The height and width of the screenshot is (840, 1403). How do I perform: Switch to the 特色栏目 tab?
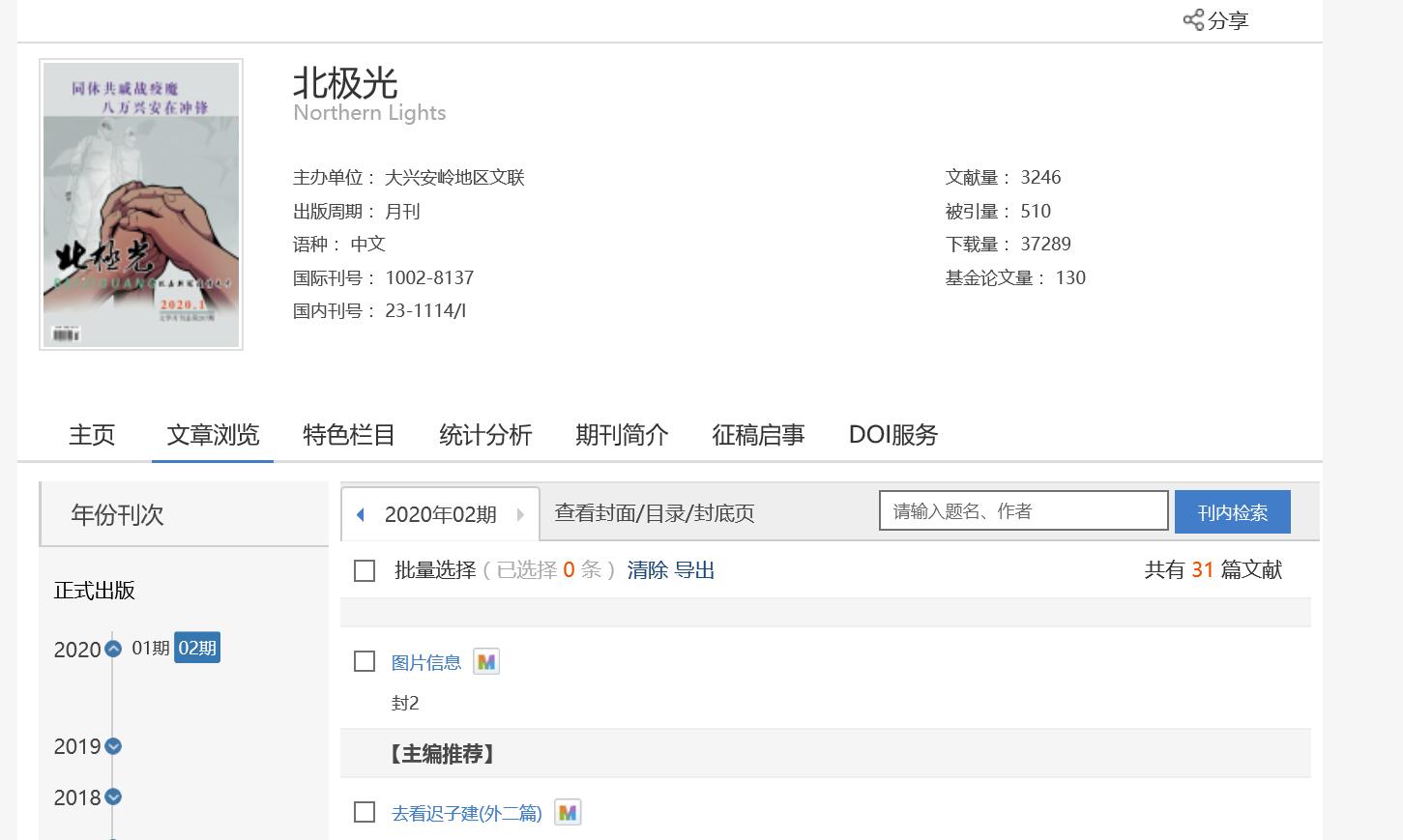click(348, 435)
